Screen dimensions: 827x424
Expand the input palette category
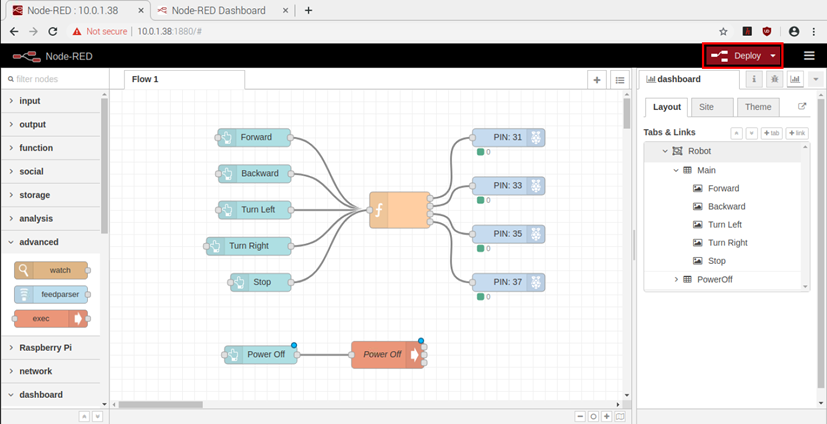pos(51,101)
